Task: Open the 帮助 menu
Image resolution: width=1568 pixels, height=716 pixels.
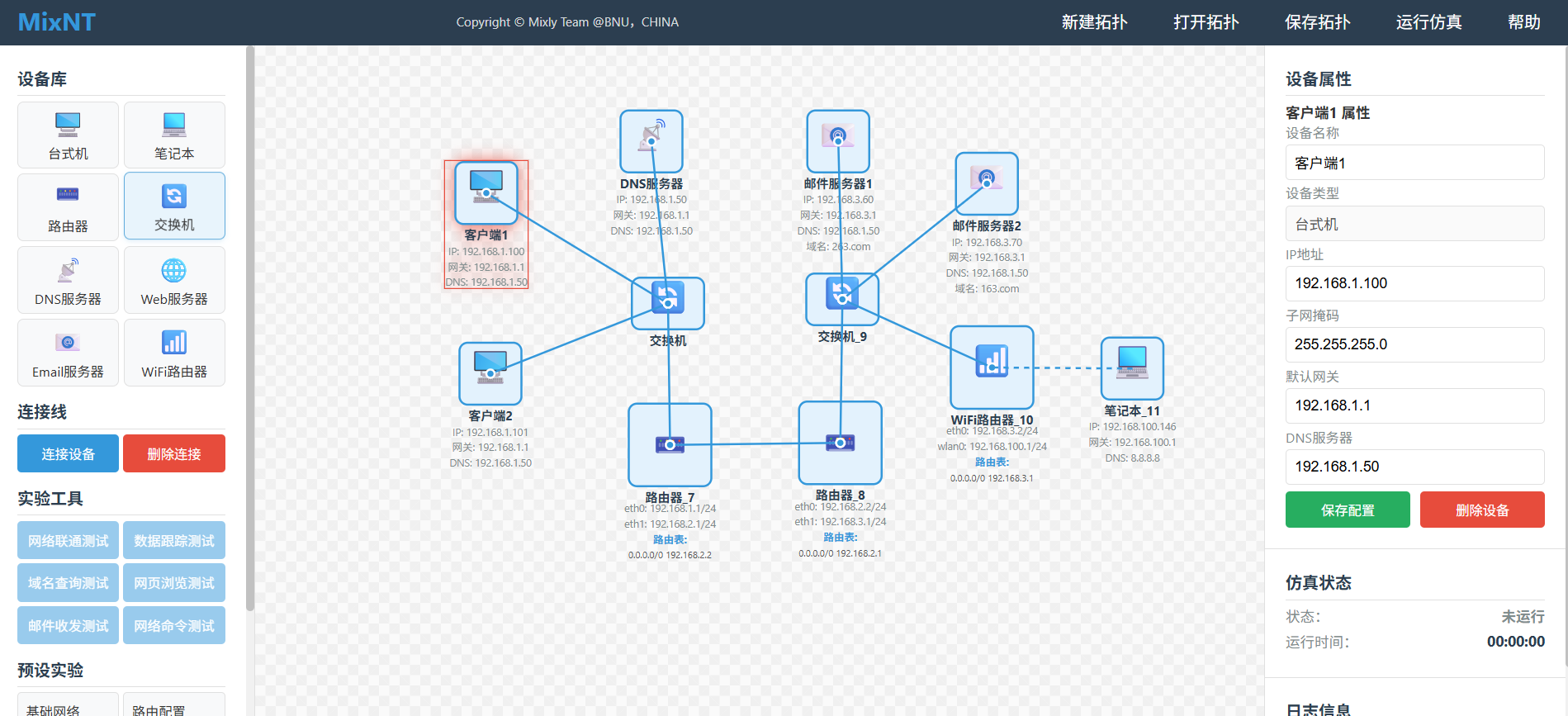Action: point(1523,22)
